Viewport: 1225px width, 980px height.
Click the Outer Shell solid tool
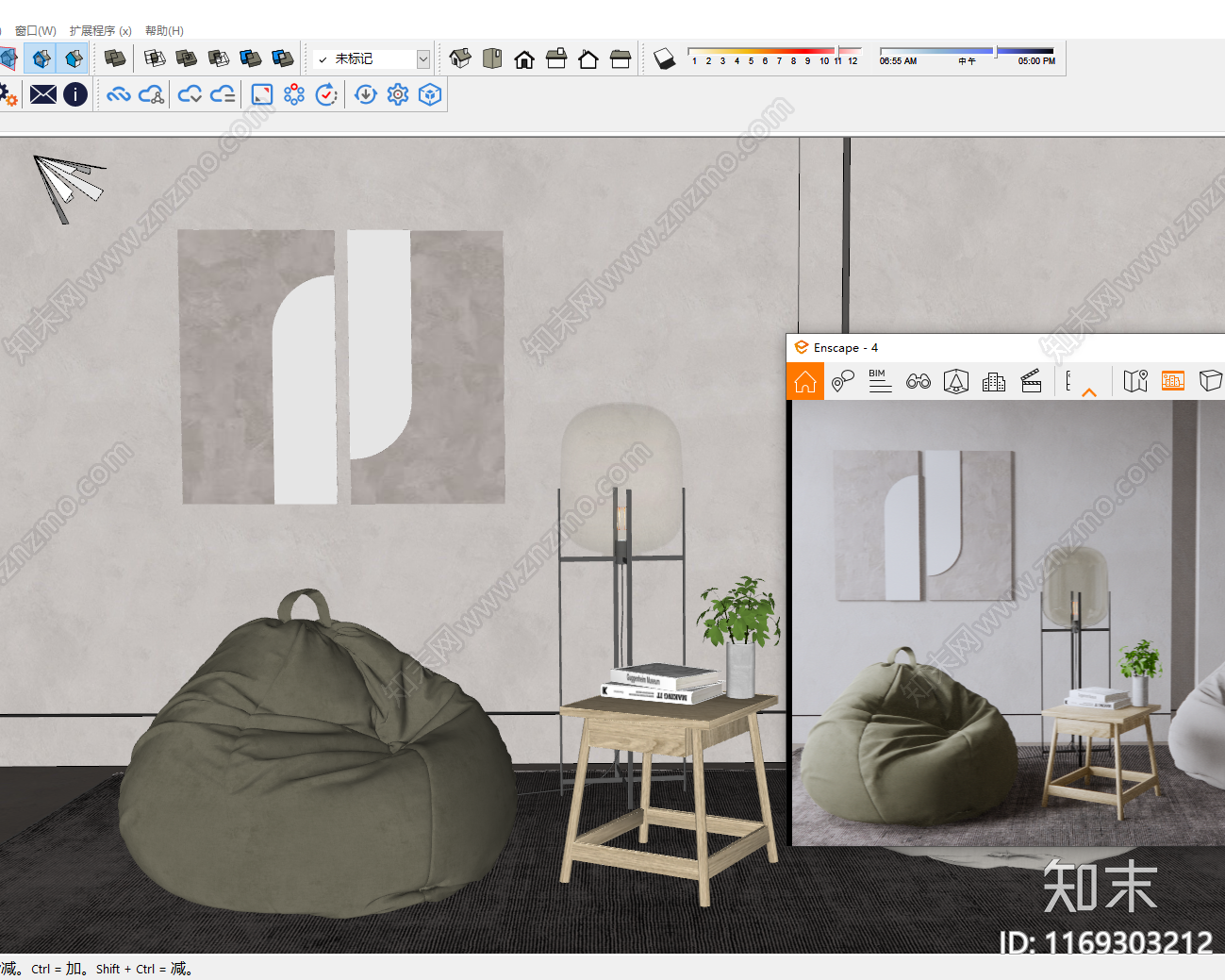pyautogui.click(x=115, y=58)
